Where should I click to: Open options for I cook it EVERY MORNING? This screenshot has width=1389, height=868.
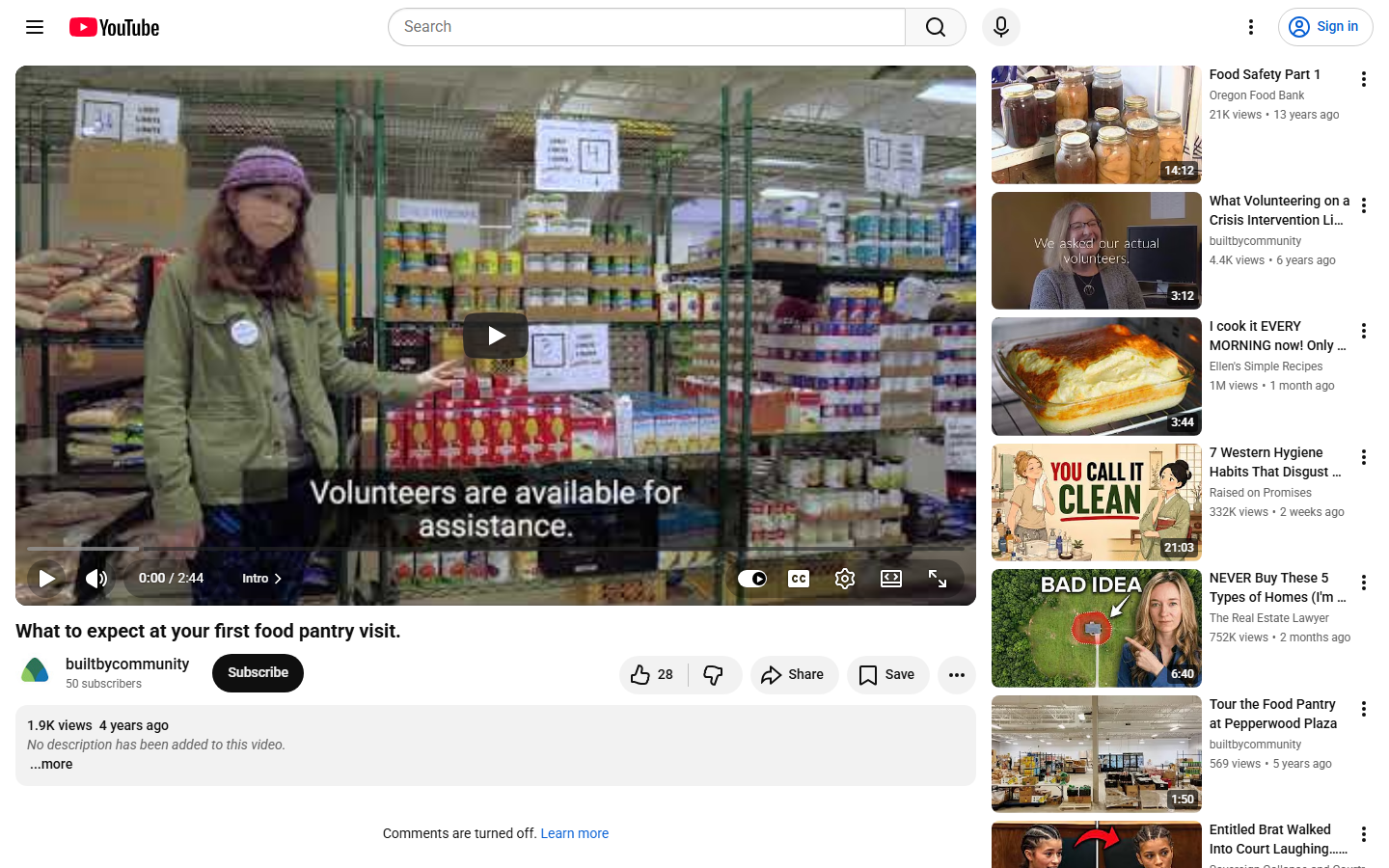tap(1364, 331)
